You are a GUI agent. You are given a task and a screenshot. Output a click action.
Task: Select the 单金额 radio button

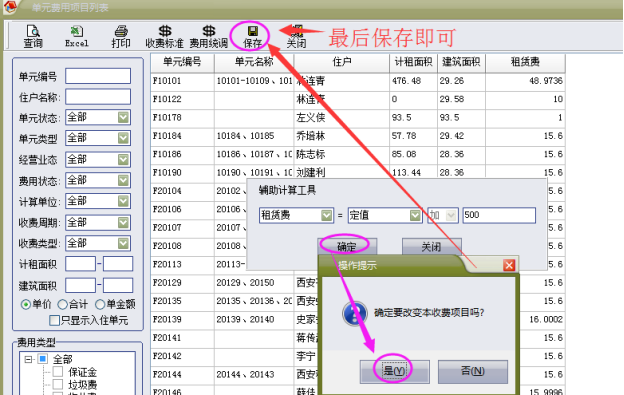click(x=100, y=305)
